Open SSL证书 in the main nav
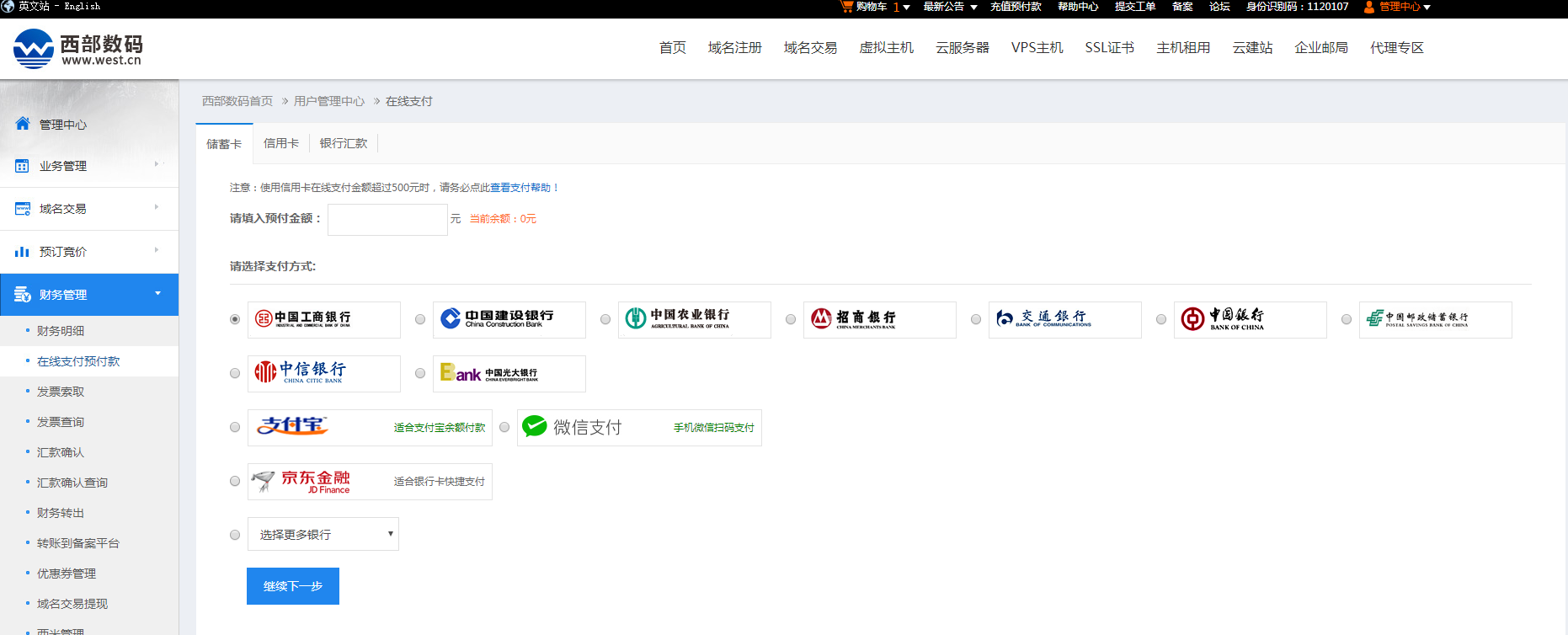1568x635 pixels. click(1110, 48)
